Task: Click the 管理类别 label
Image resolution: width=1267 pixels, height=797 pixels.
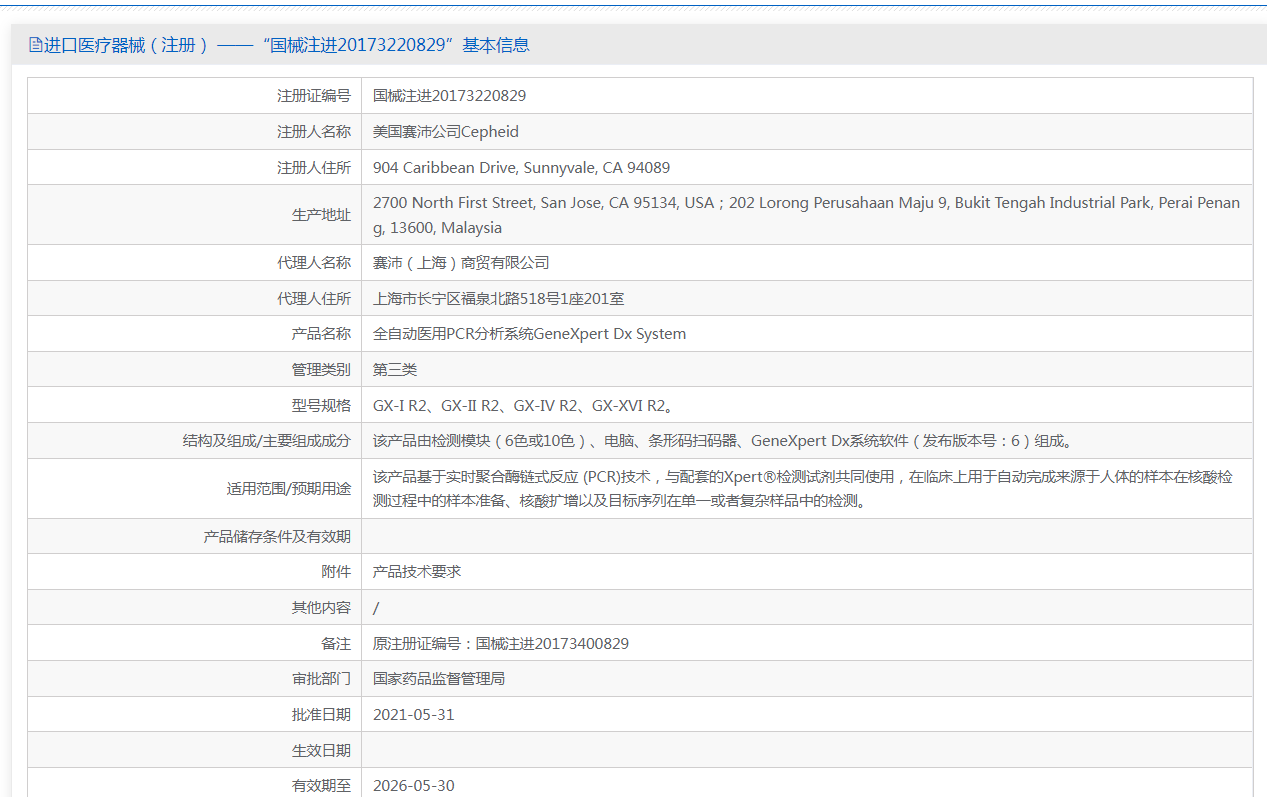Action: [x=321, y=370]
